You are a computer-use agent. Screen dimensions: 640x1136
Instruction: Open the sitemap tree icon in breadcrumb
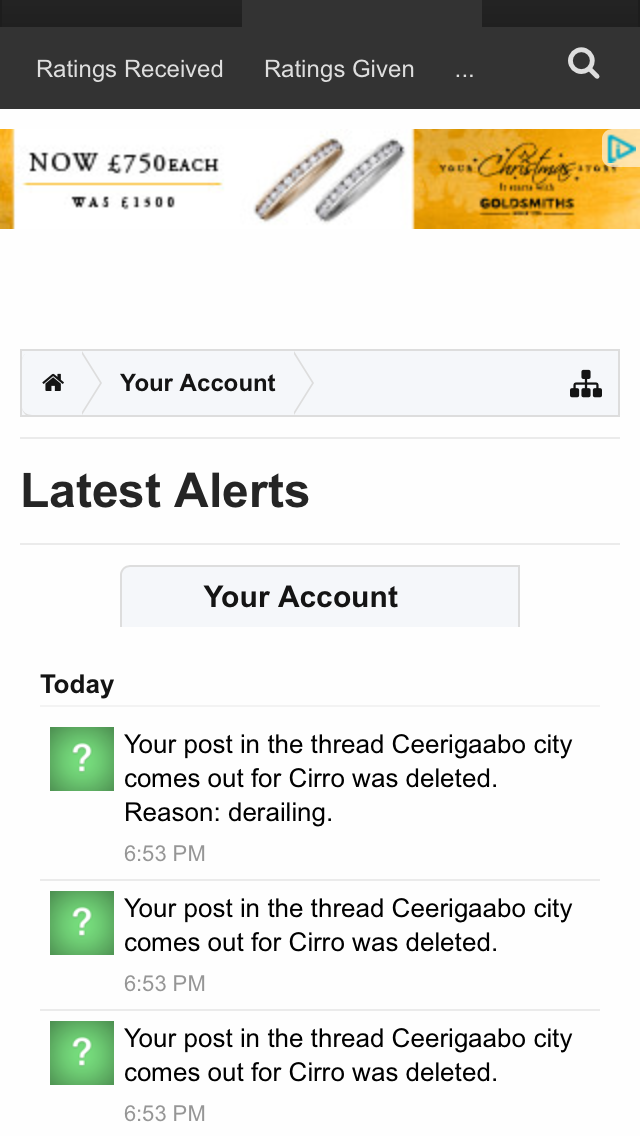pyautogui.click(x=586, y=384)
